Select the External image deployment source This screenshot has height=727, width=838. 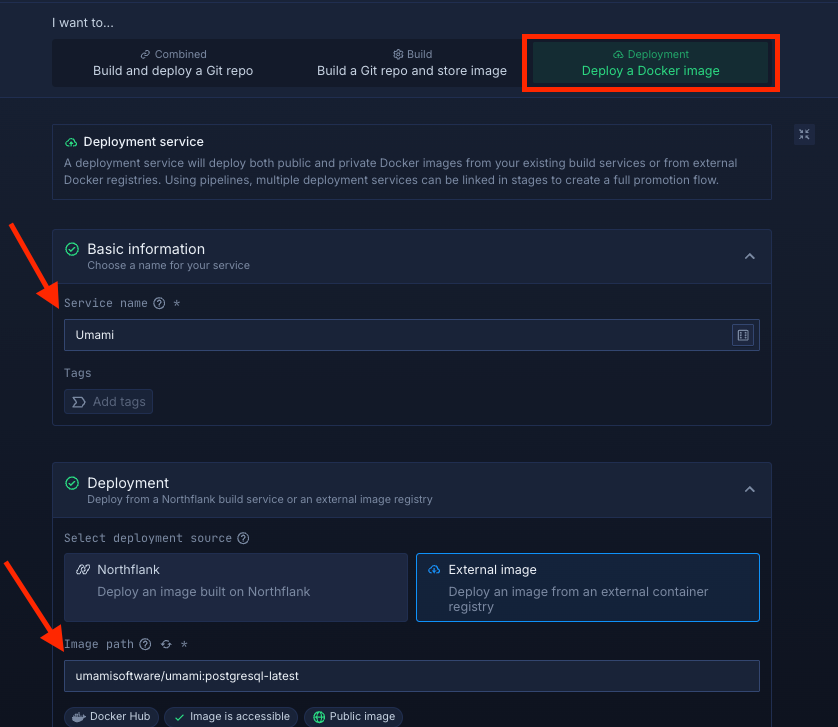point(588,587)
